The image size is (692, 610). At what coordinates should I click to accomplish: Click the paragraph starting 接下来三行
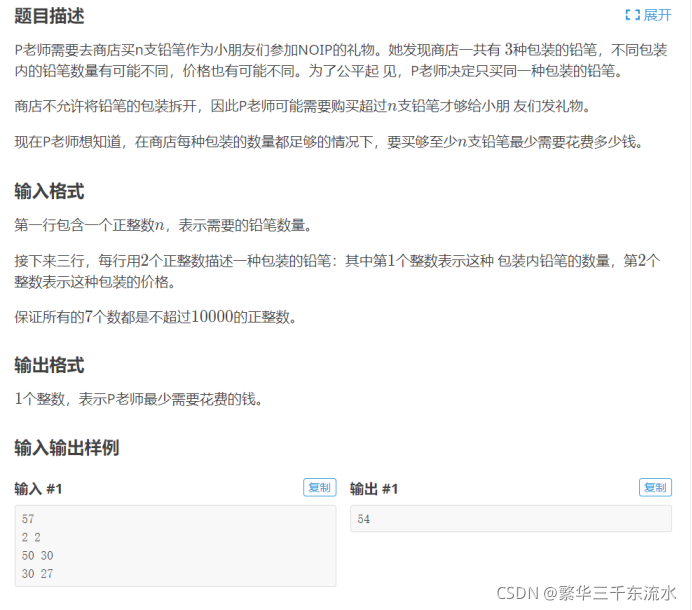tap(338, 271)
